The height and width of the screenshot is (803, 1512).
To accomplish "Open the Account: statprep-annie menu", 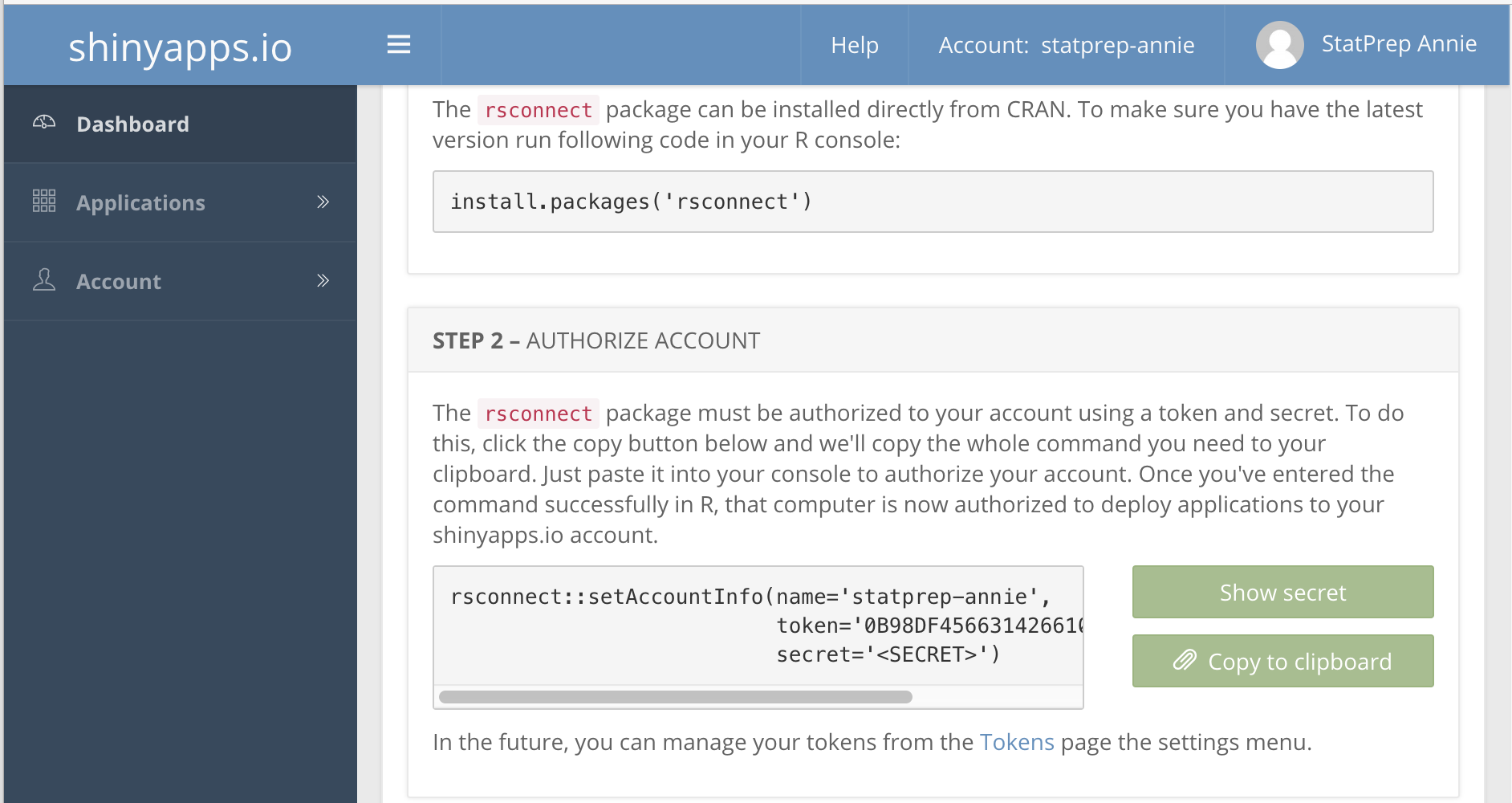I will pos(1066,46).
